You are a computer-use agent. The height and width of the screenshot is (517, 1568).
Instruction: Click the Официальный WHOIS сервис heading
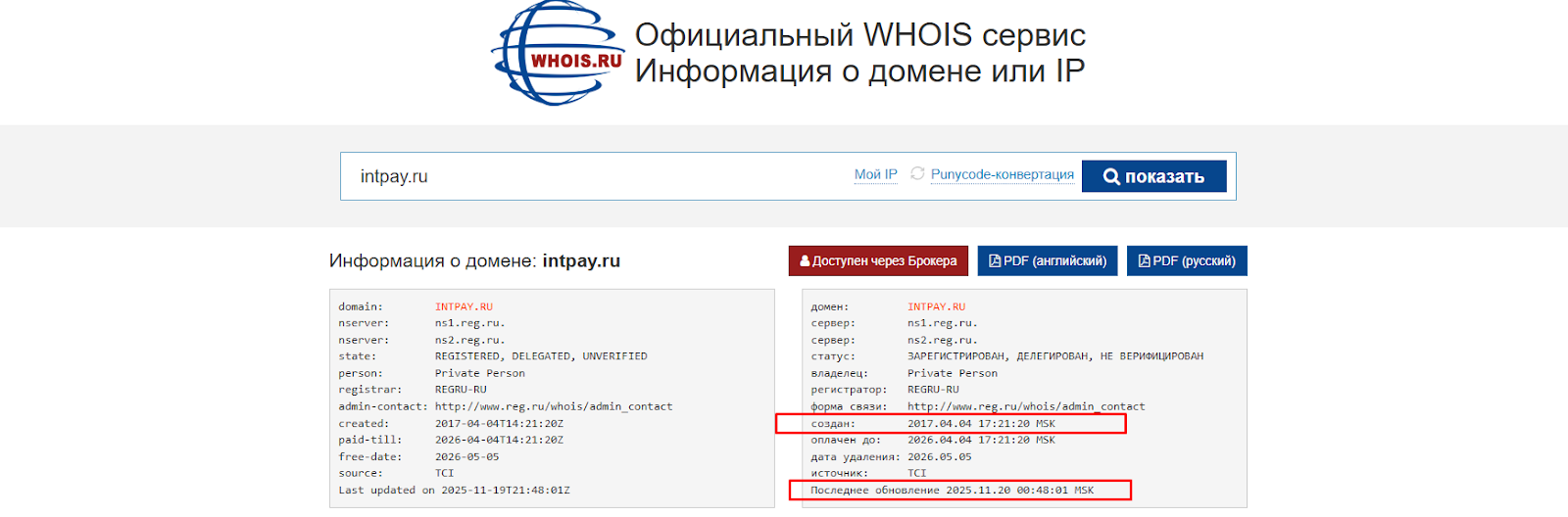coord(860,34)
